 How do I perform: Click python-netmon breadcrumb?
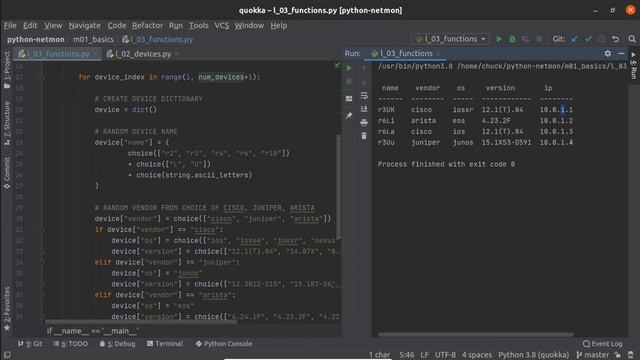(36, 40)
